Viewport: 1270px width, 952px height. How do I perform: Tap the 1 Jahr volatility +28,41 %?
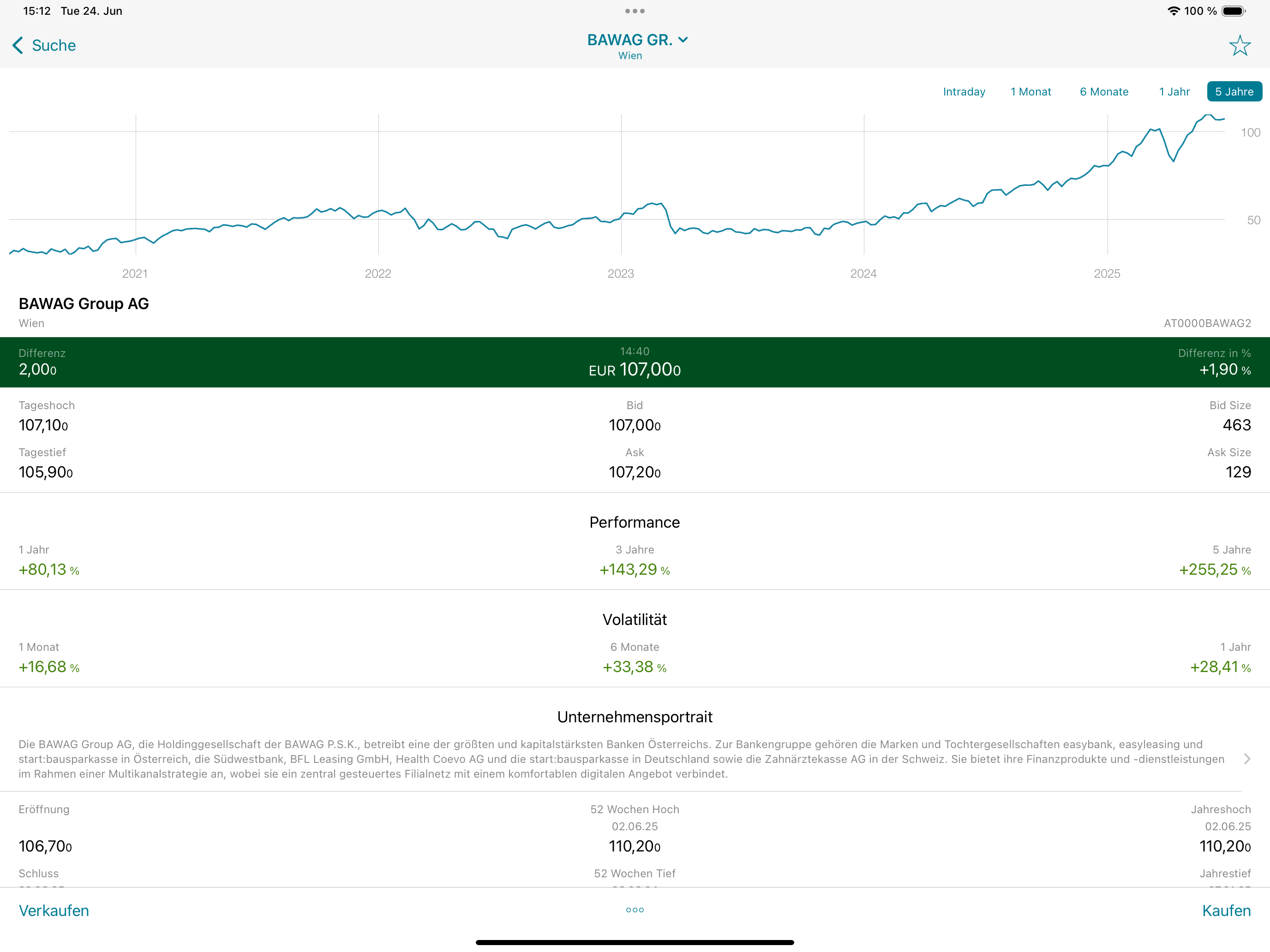tap(1220, 667)
